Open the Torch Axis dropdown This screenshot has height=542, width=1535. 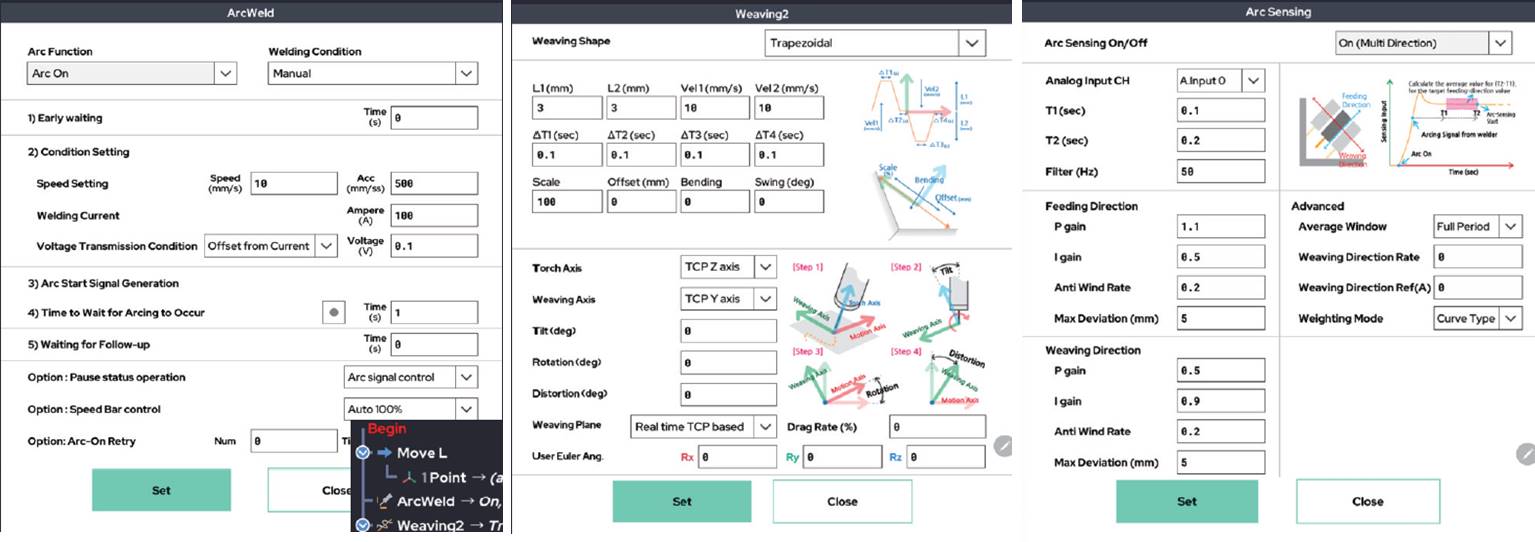(728, 267)
